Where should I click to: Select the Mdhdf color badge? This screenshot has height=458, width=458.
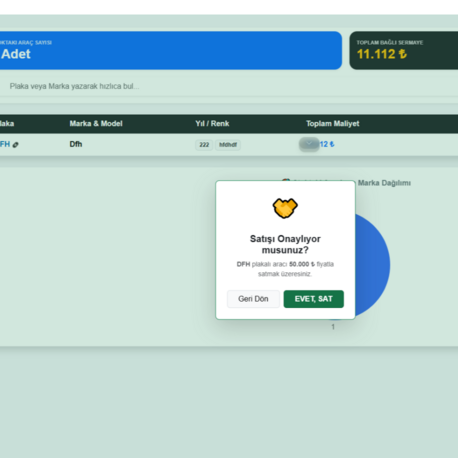[x=228, y=145]
